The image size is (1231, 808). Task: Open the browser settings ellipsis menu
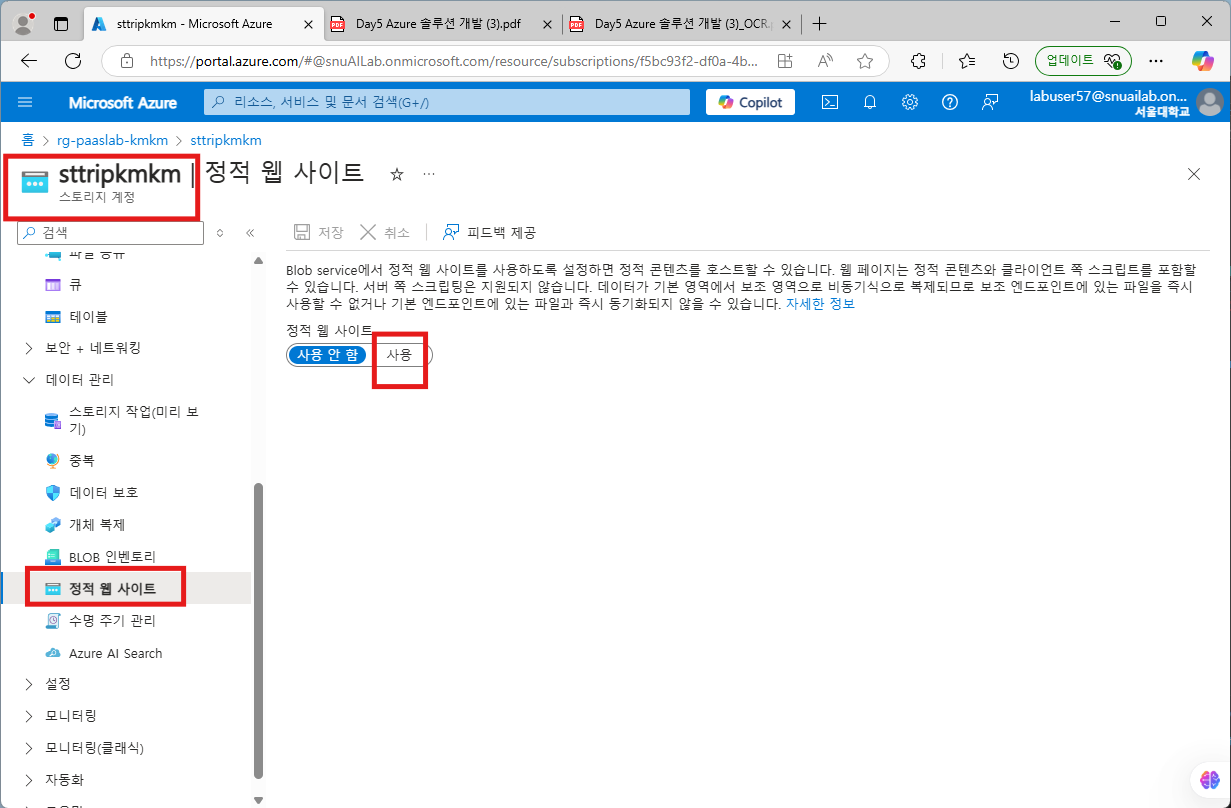point(1156,61)
